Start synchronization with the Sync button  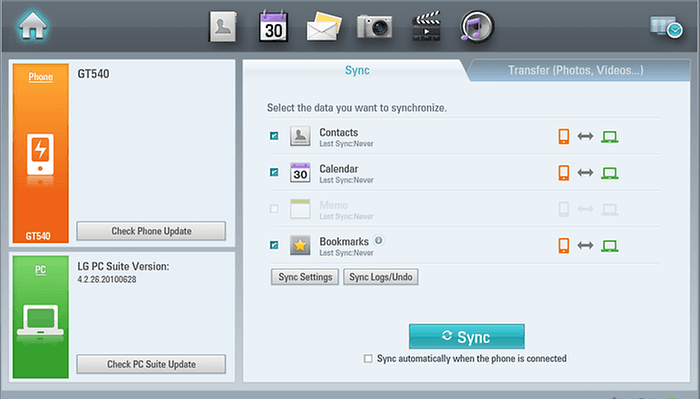467,337
